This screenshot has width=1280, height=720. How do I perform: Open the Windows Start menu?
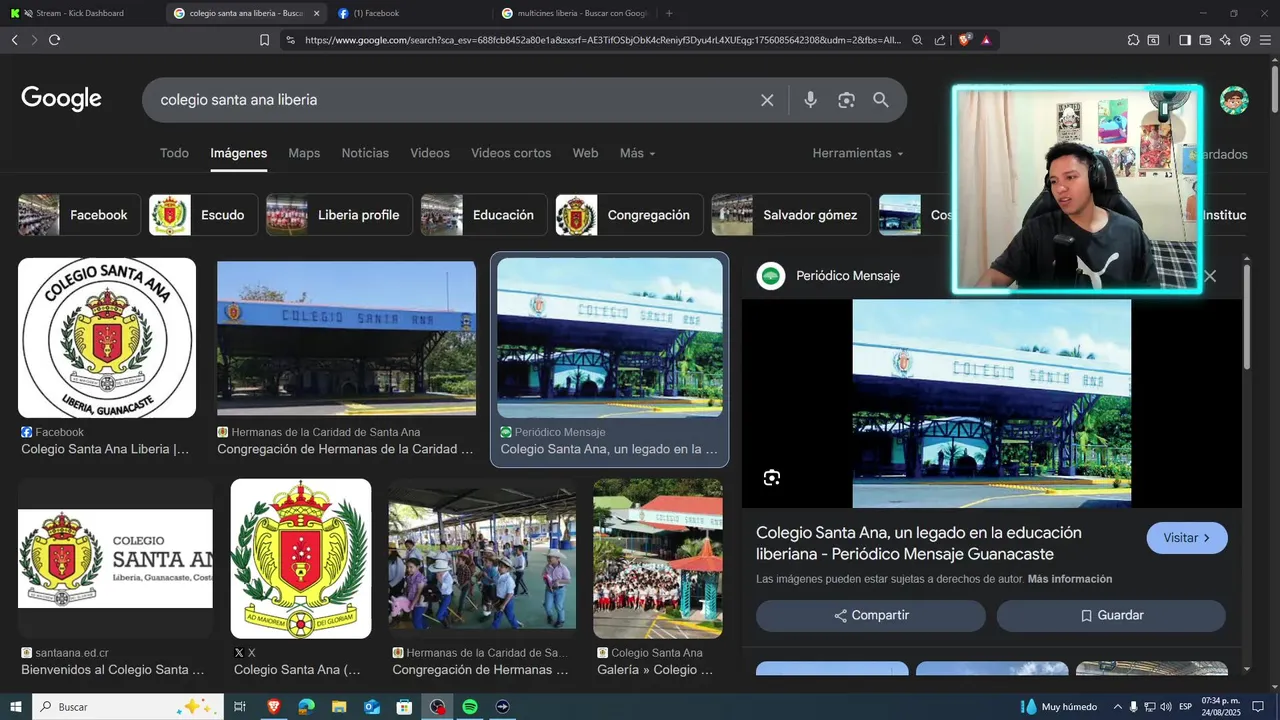click(x=15, y=707)
